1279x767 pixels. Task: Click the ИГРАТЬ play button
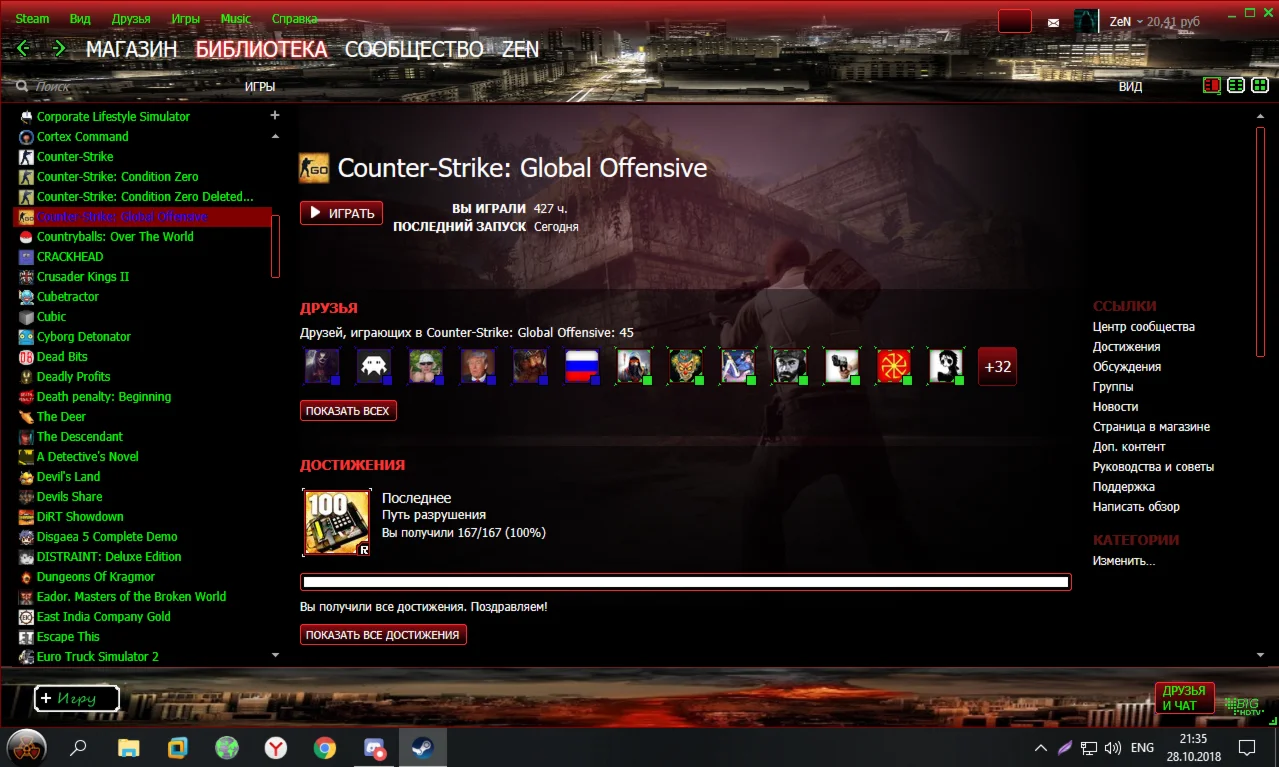coord(341,213)
